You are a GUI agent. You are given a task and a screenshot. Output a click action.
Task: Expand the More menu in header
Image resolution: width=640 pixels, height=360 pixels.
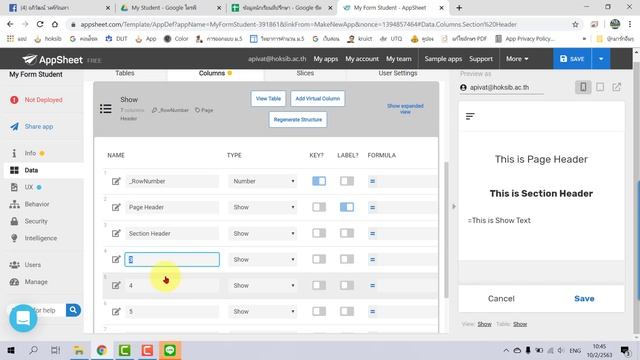[x=517, y=59]
